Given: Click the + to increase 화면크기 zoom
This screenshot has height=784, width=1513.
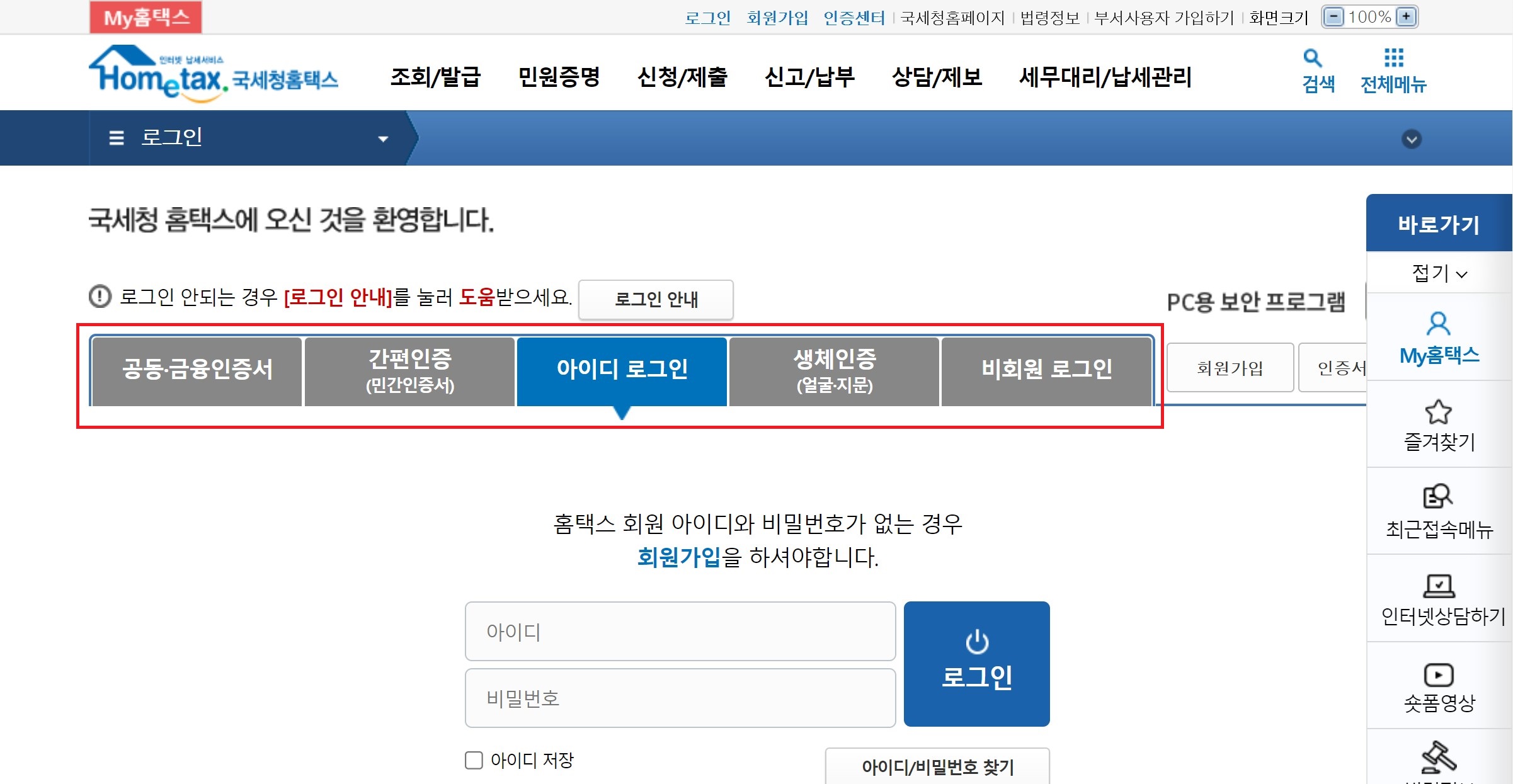Looking at the screenshot, I should point(1407,16).
